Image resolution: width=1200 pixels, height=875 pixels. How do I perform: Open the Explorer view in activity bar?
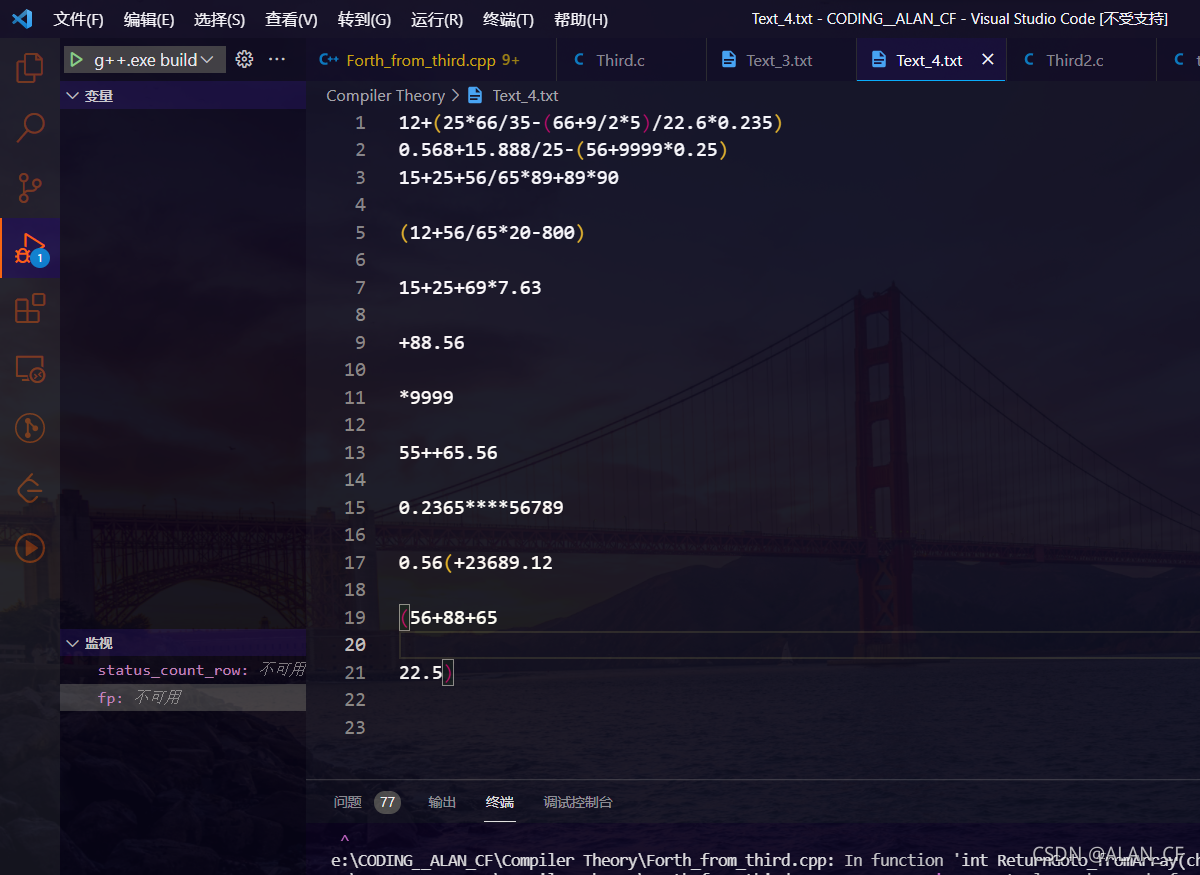30,68
